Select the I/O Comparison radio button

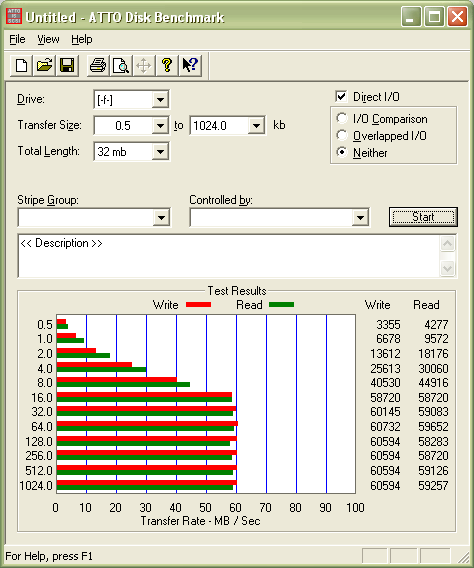tap(341, 118)
